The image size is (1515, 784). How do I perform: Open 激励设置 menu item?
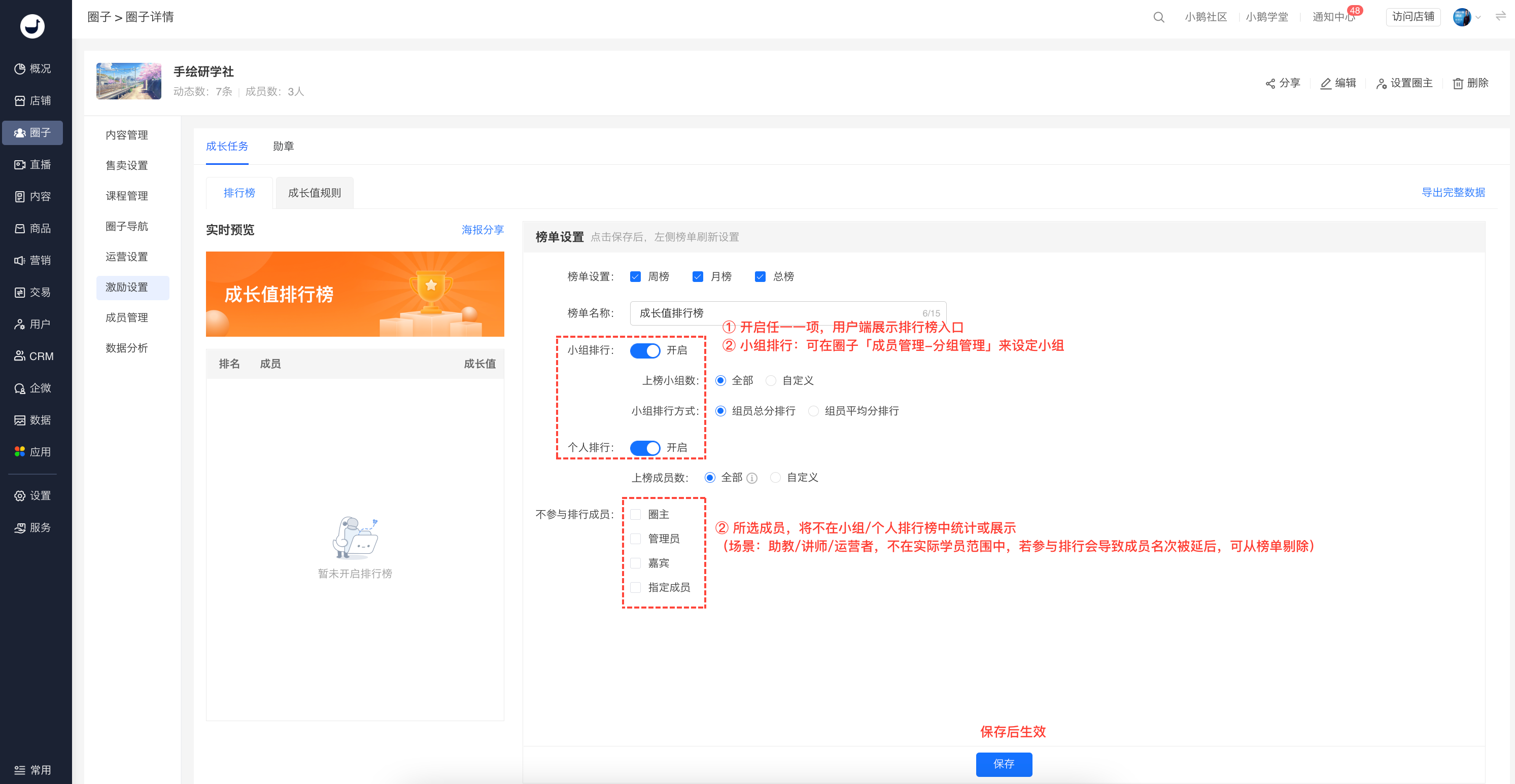point(133,288)
